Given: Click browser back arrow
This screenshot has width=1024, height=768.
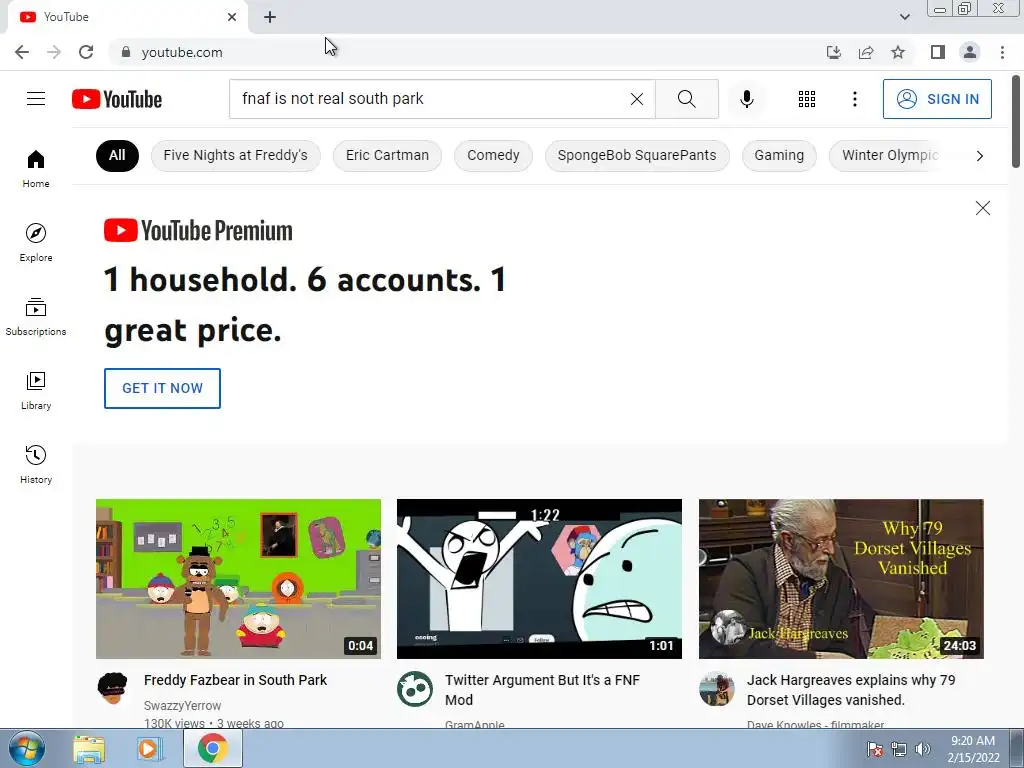Looking at the screenshot, I should 22,52.
